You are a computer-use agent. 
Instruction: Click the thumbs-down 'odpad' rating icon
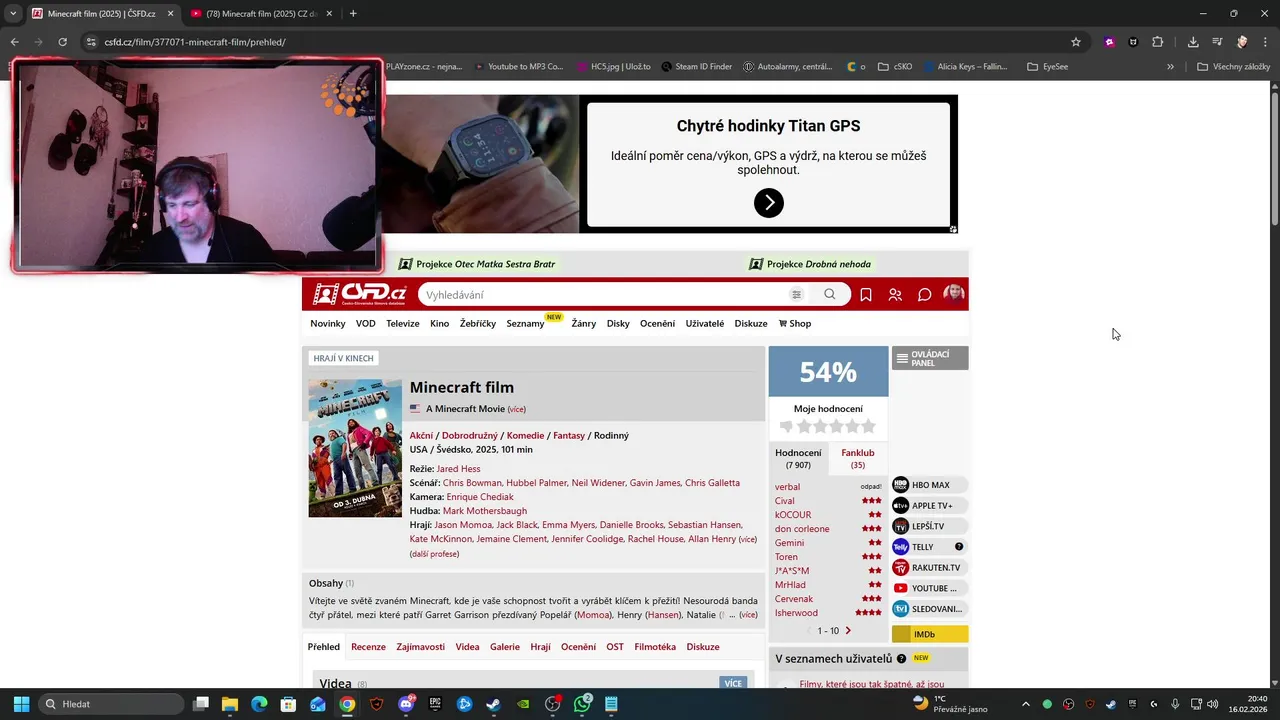click(x=786, y=426)
